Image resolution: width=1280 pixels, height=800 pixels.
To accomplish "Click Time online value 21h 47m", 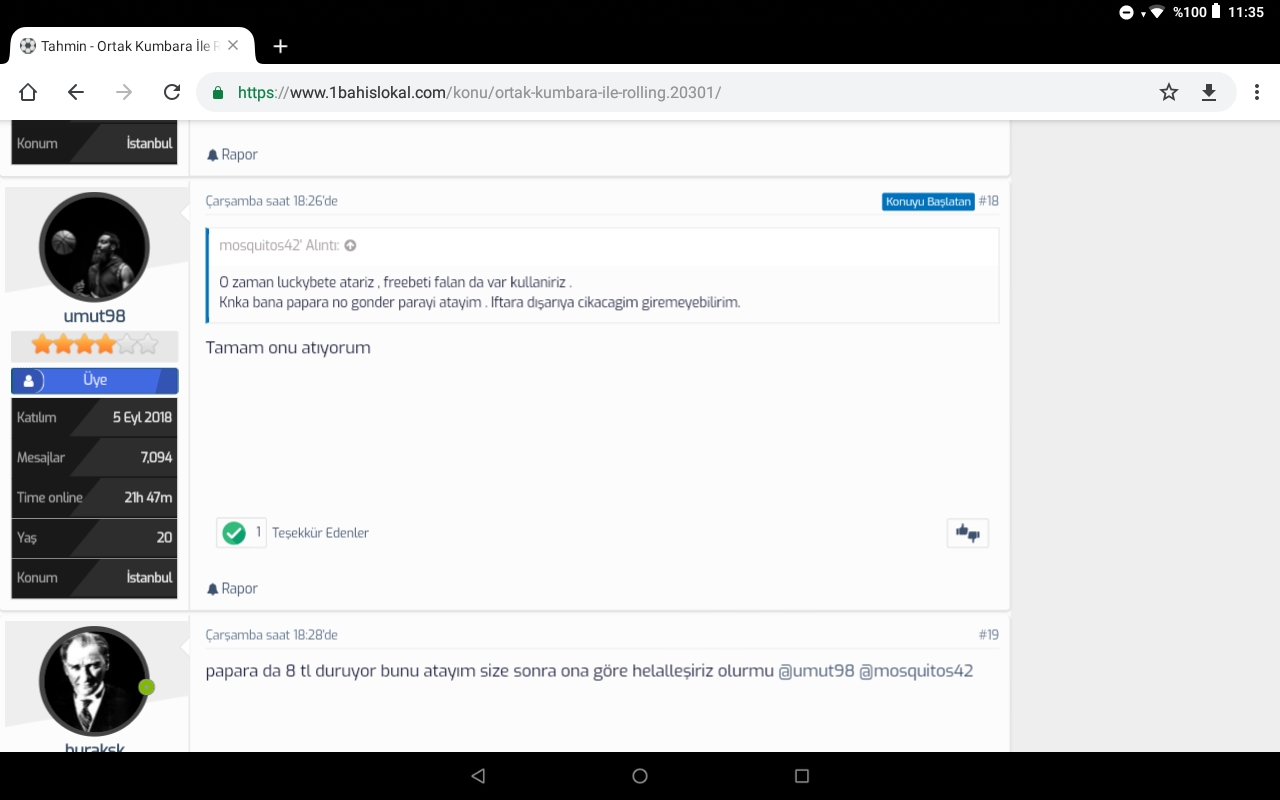I will pyautogui.click(x=148, y=497).
